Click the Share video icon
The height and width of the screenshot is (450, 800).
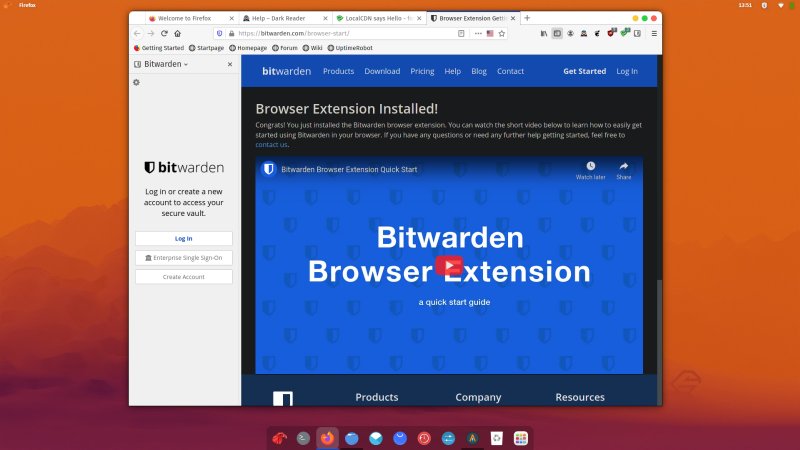pos(623,170)
